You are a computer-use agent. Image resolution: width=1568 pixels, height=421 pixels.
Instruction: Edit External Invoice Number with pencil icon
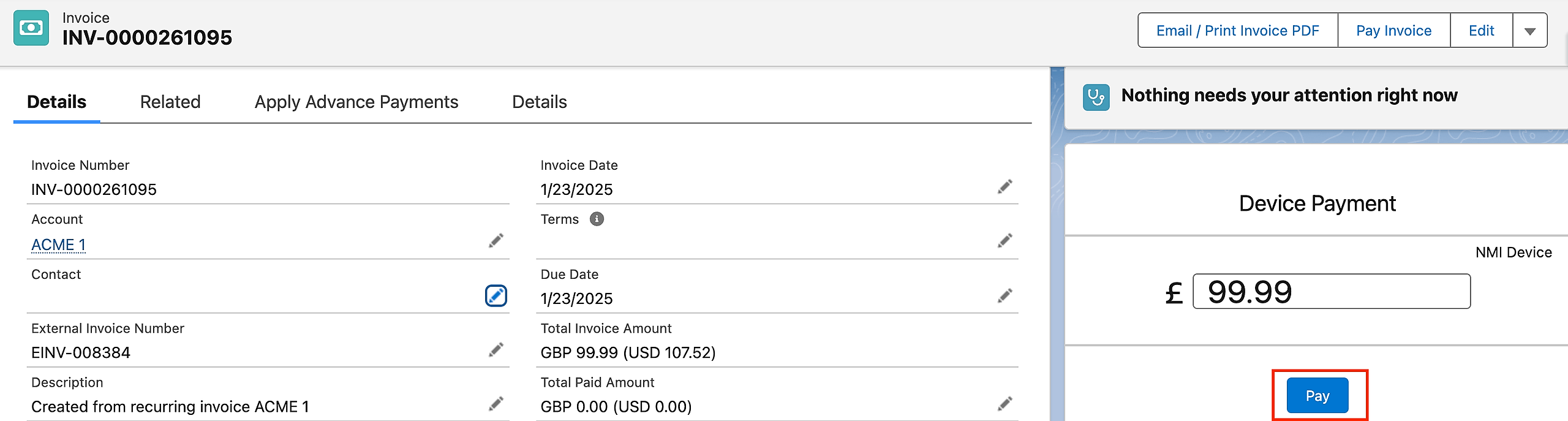[496, 350]
